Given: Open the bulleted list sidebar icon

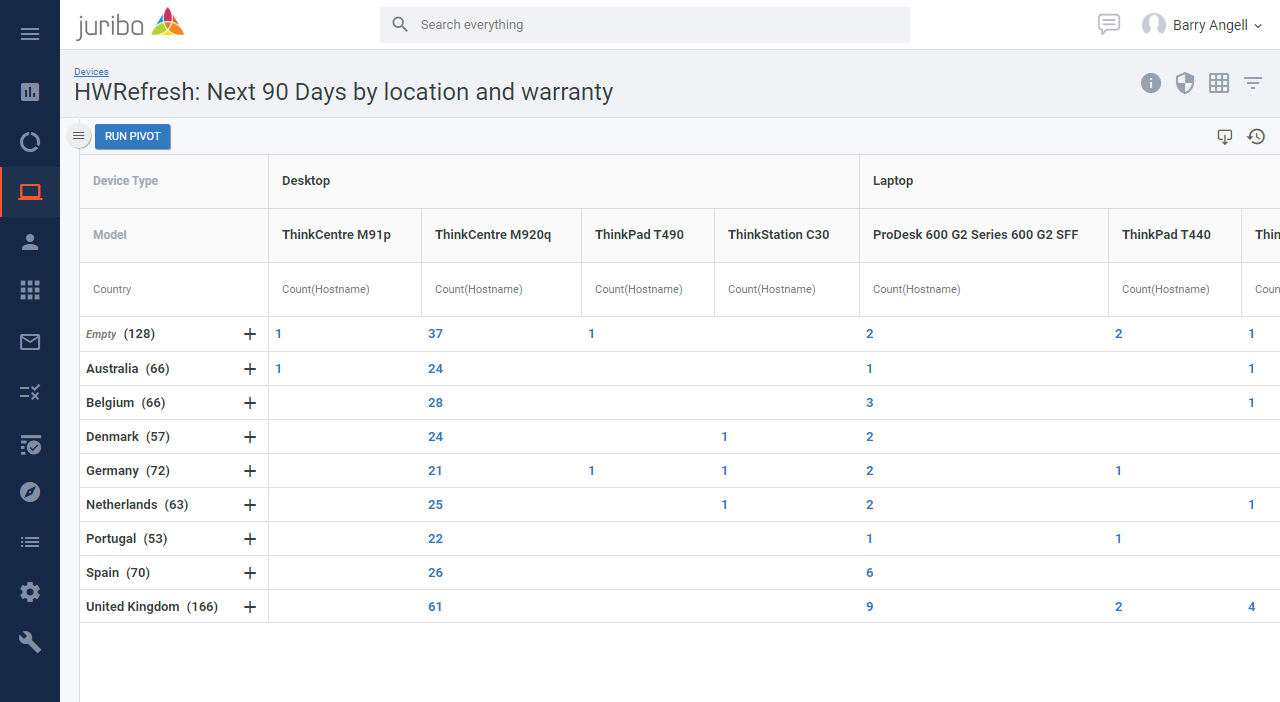Looking at the screenshot, I should pos(30,542).
